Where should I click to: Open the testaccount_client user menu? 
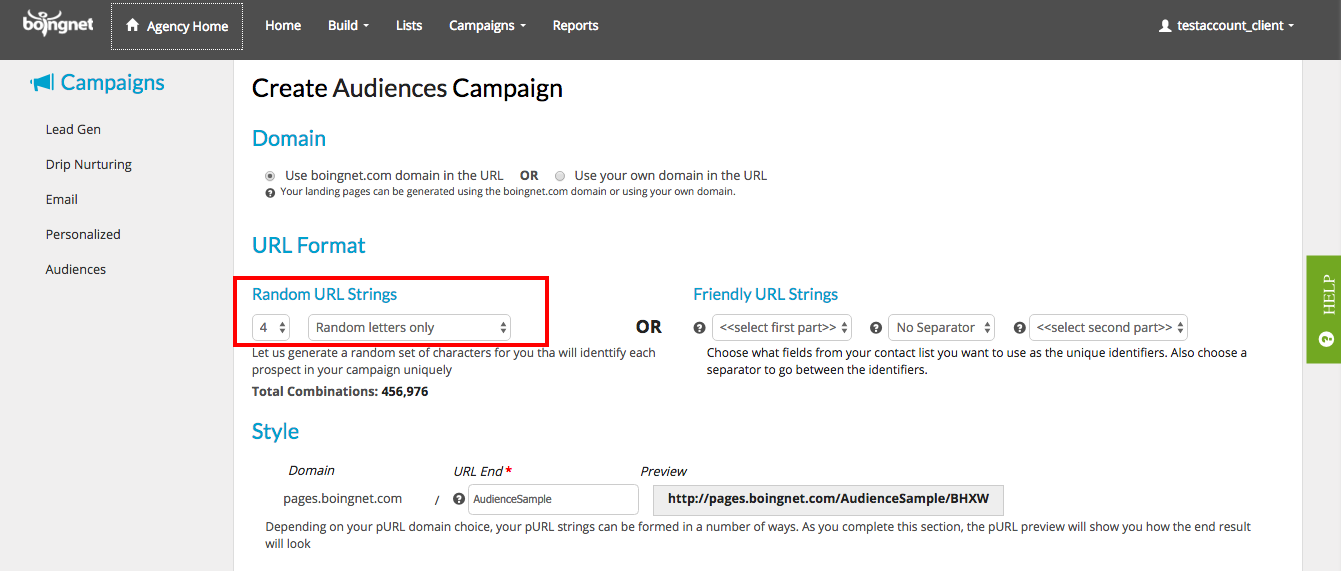pos(1226,26)
